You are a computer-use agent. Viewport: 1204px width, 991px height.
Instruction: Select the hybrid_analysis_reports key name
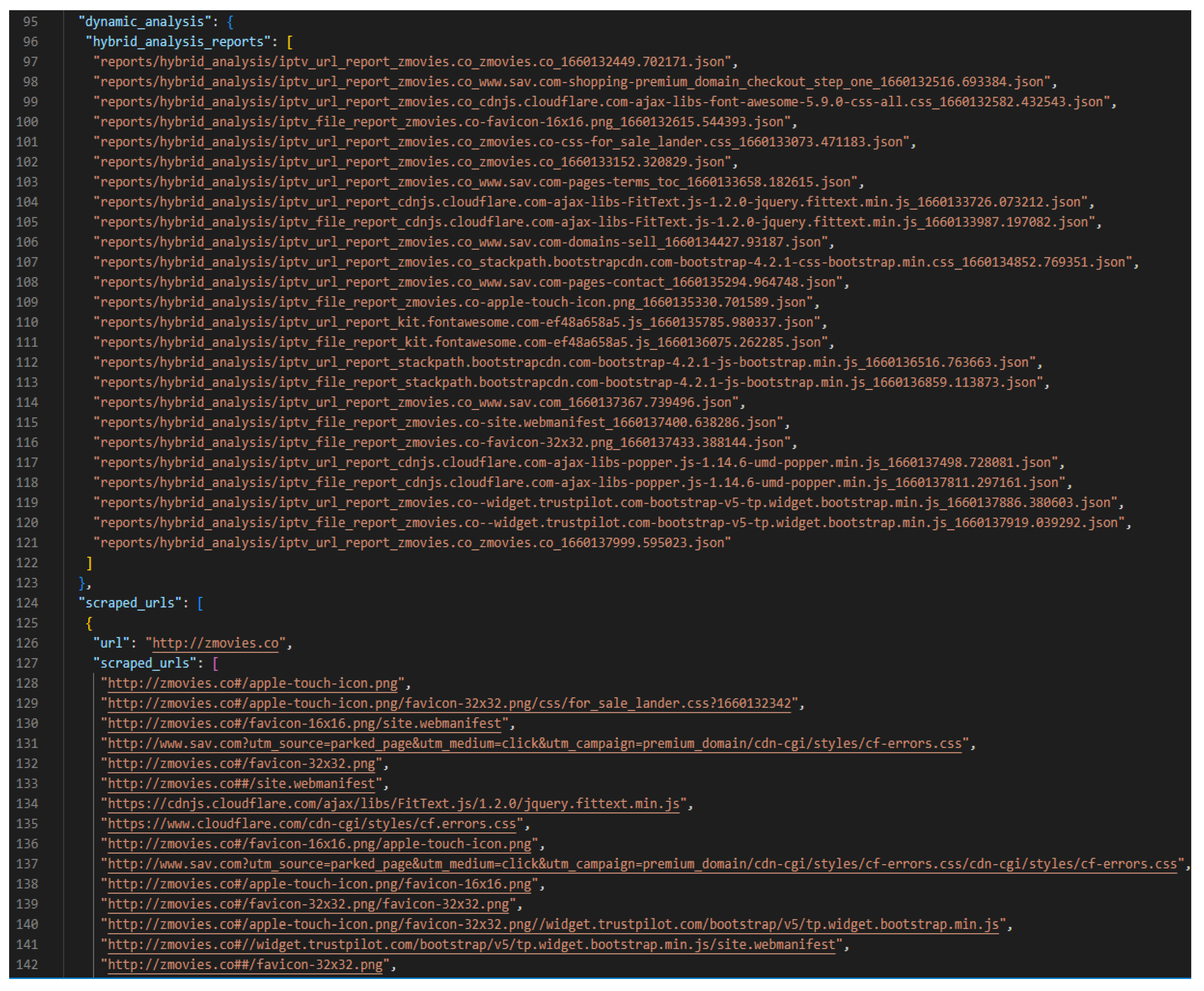180,42
